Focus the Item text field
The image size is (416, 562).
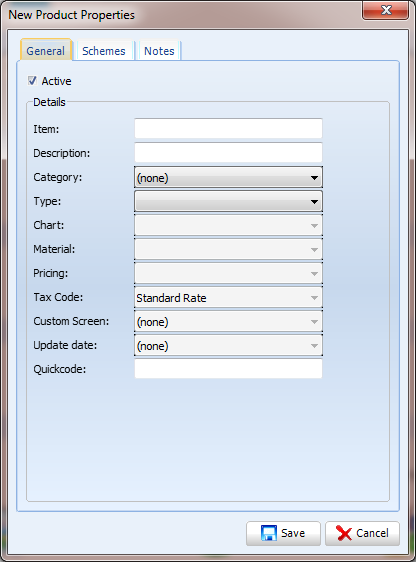(228, 128)
